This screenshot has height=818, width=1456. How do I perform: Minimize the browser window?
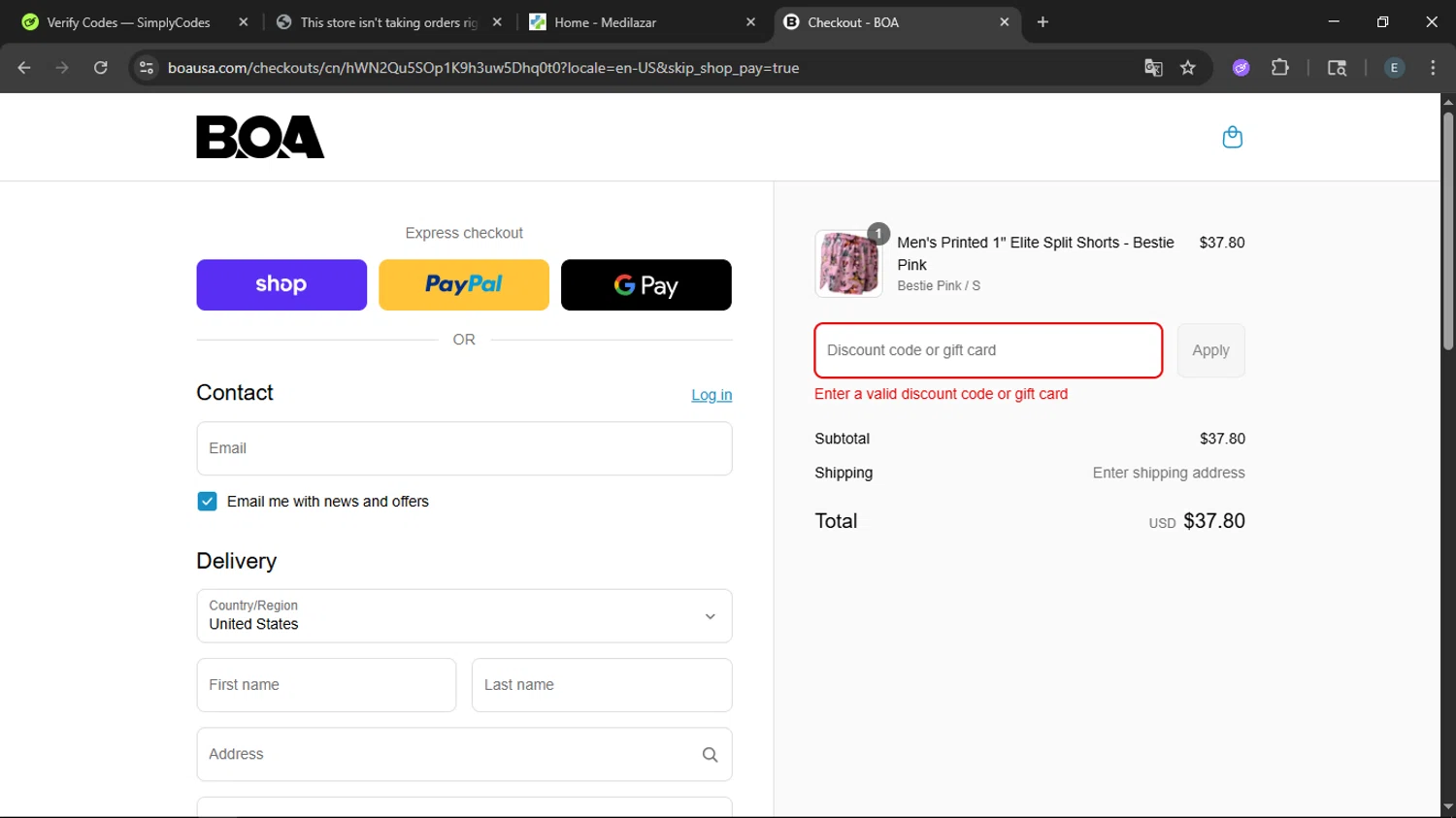[x=1334, y=21]
